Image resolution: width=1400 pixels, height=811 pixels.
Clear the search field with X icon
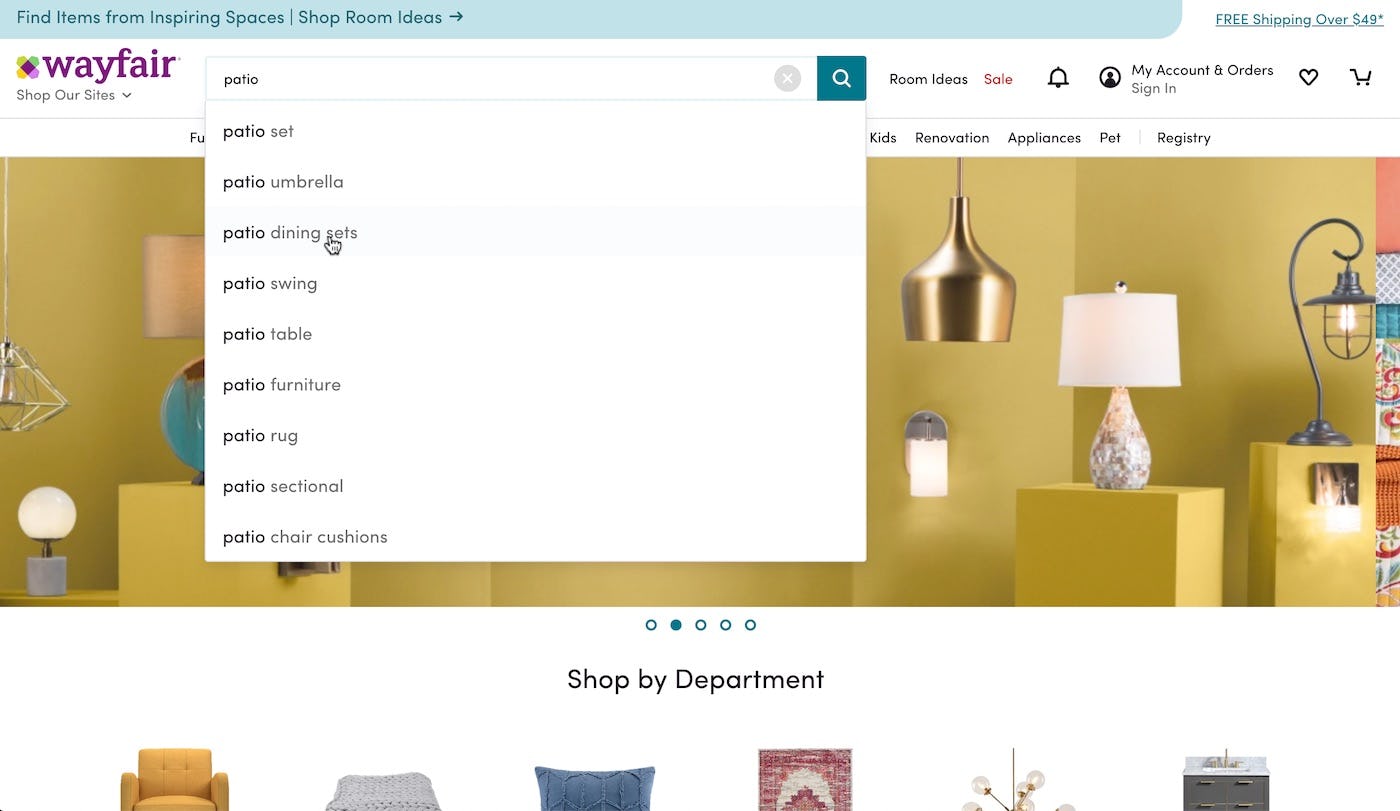pyautogui.click(x=788, y=79)
